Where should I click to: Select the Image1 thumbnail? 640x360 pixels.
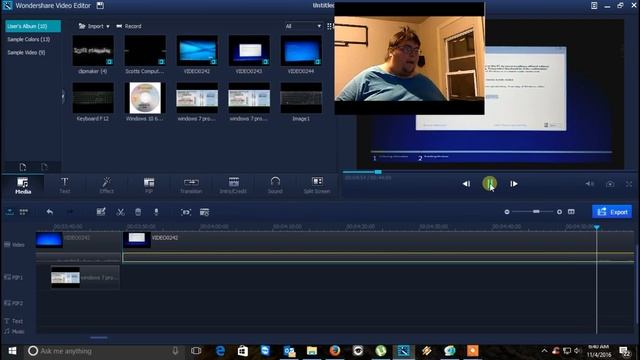[x=301, y=98]
